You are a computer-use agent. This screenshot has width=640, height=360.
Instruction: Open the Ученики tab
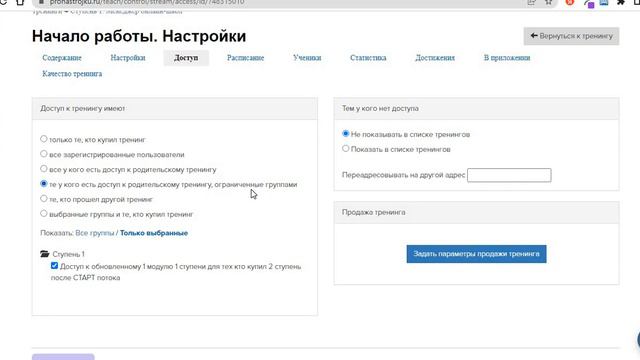(x=307, y=58)
